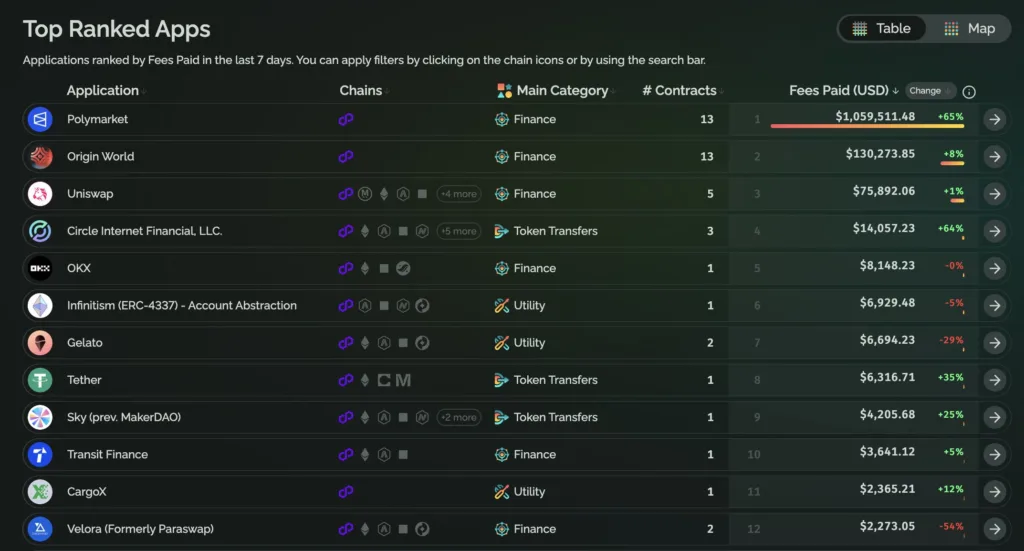Open the Transit Finance application link
The width and height of the screenshot is (1024, 551).
pyautogui.click(x=107, y=454)
